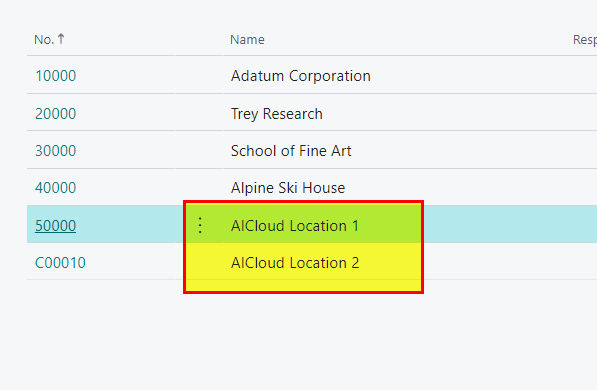
Task: Click the highlighted row's empty area past the name
Action: (510, 224)
